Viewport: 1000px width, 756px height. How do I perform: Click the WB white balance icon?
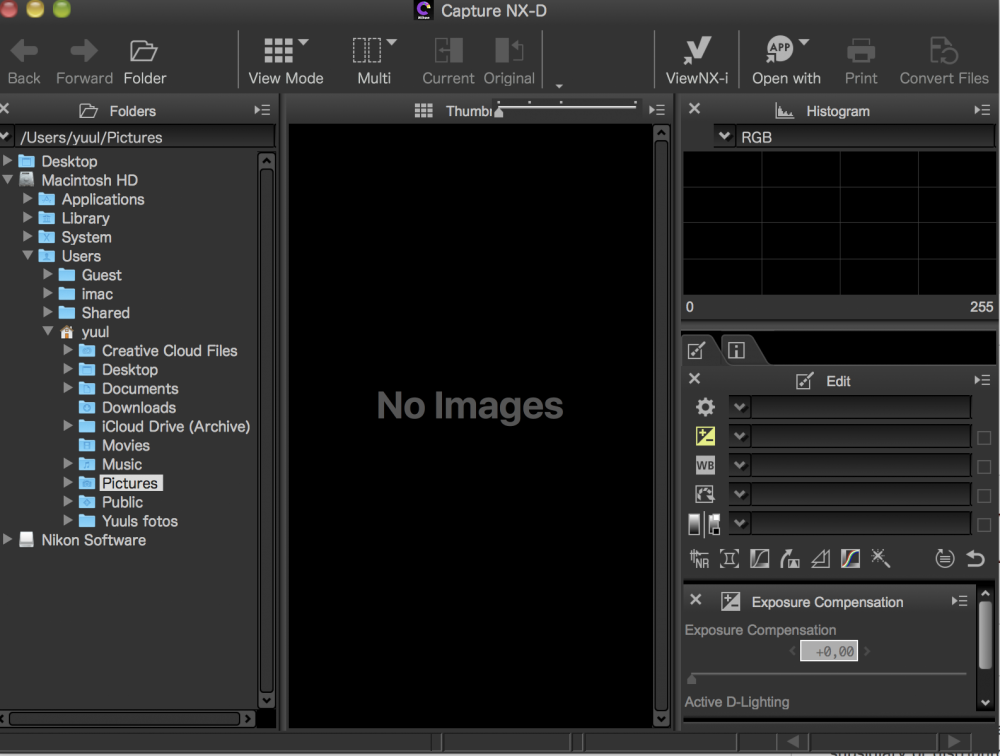(705, 465)
